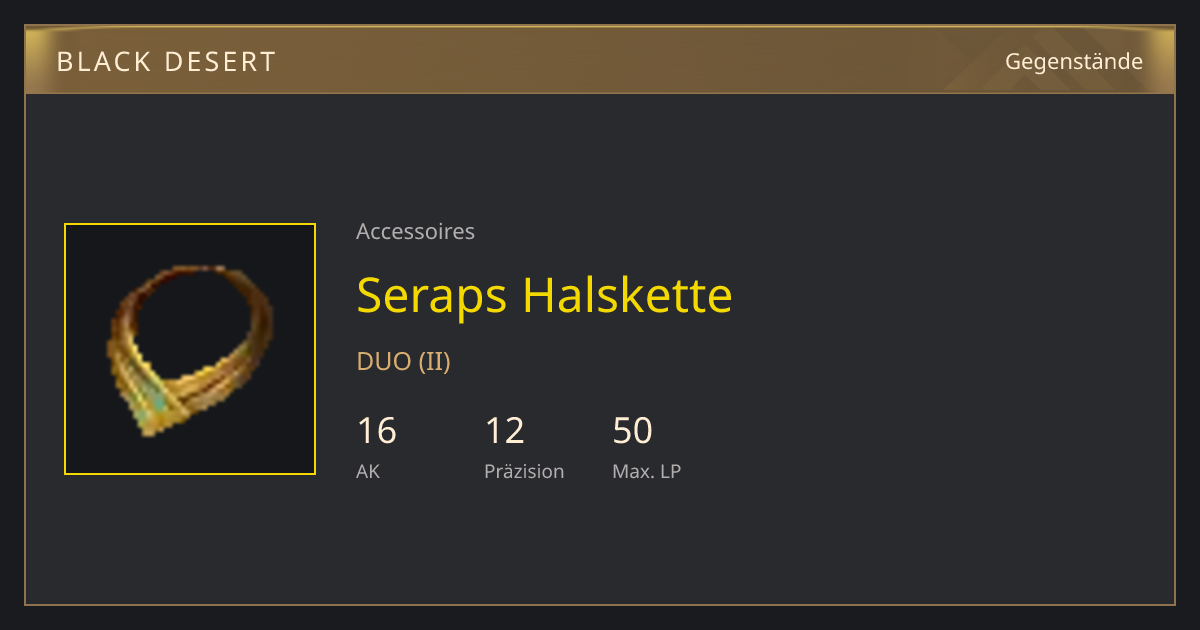Click the Seraps Halskette necklace icon
Image resolution: width=1200 pixels, height=630 pixels.
(x=190, y=350)
